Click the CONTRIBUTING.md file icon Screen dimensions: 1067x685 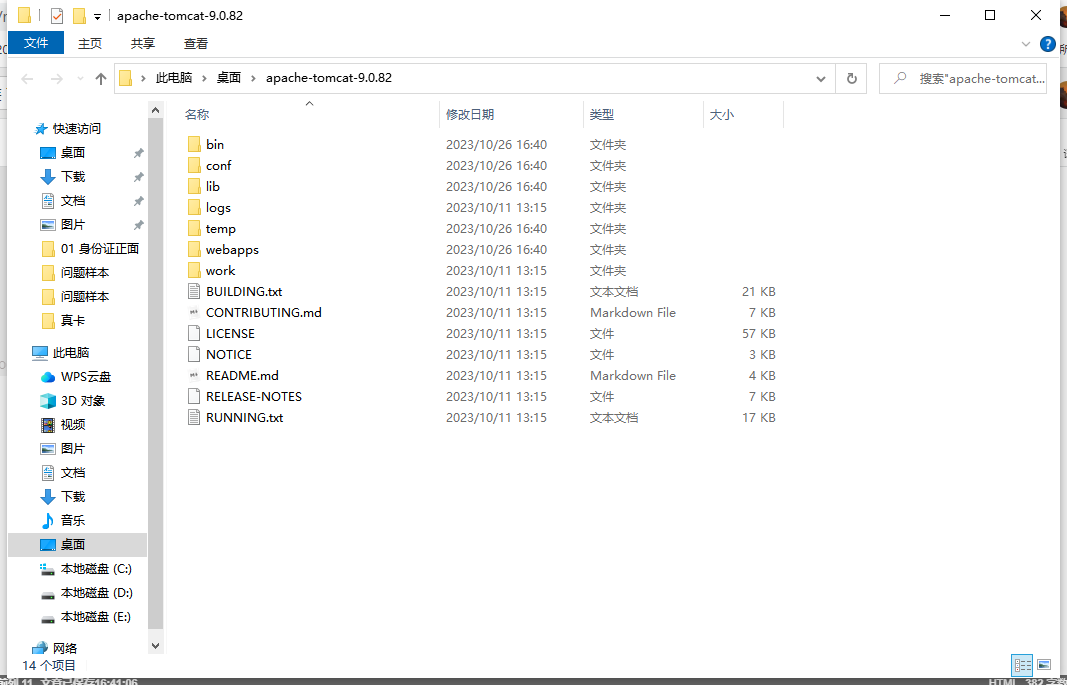coord(194,312)
